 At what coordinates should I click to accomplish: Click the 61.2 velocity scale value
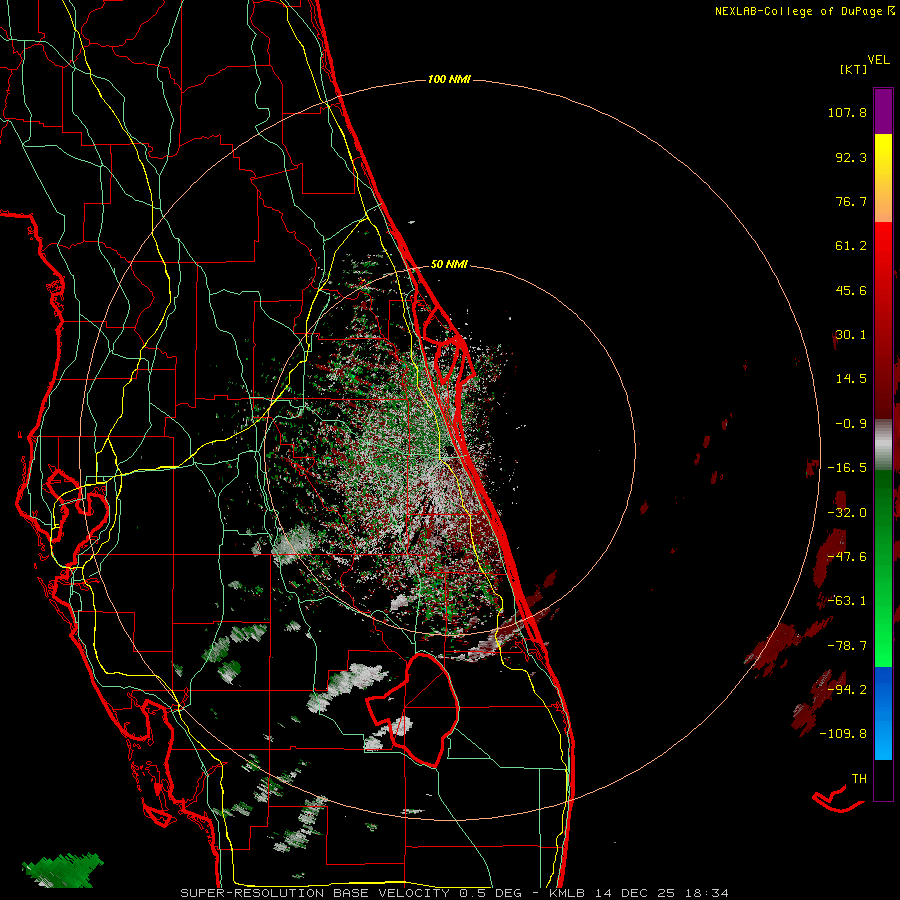[x=851, y=246]
